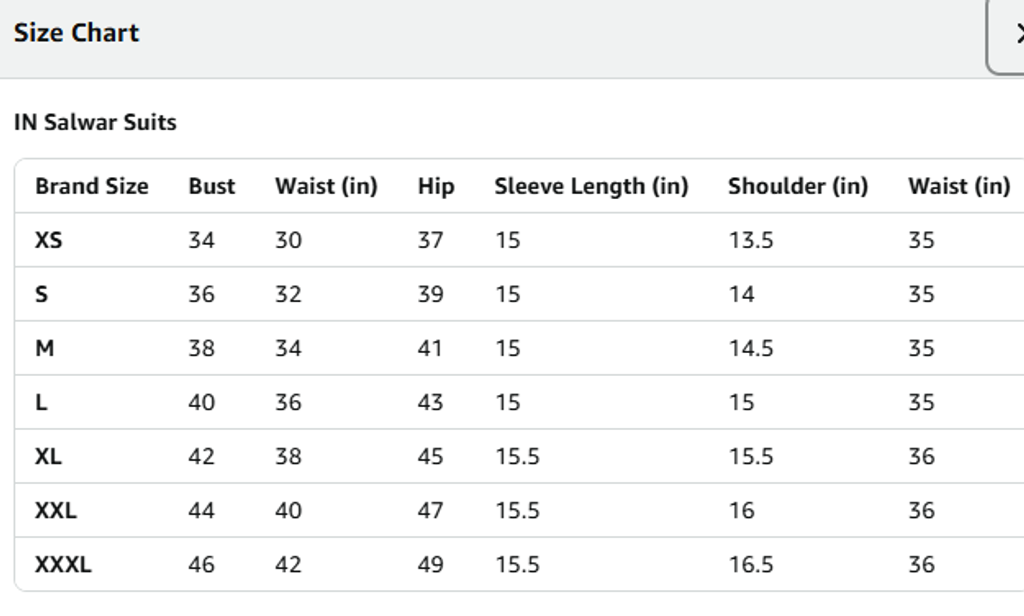
Task: Click the M brand size row label
Action: tap(44, 349)
